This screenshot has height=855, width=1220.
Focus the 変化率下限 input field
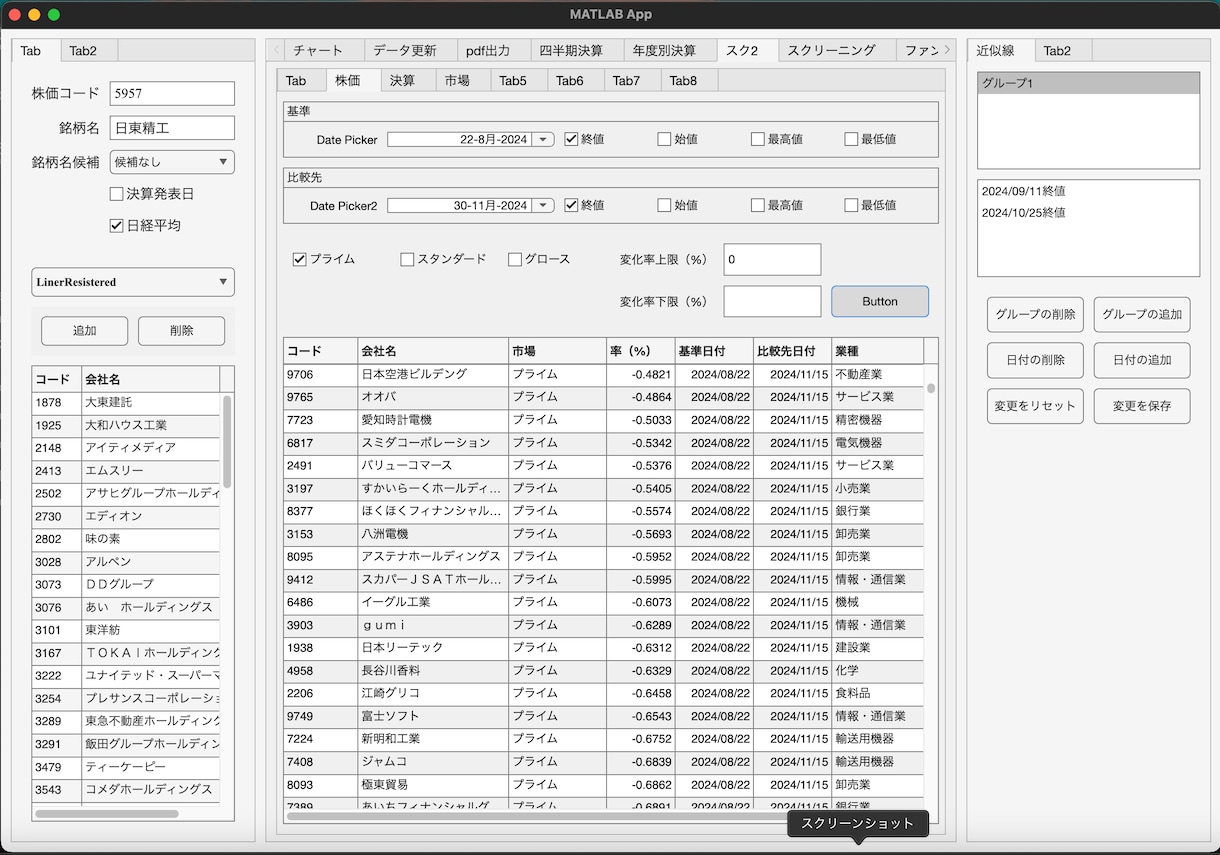coord(772,301)
